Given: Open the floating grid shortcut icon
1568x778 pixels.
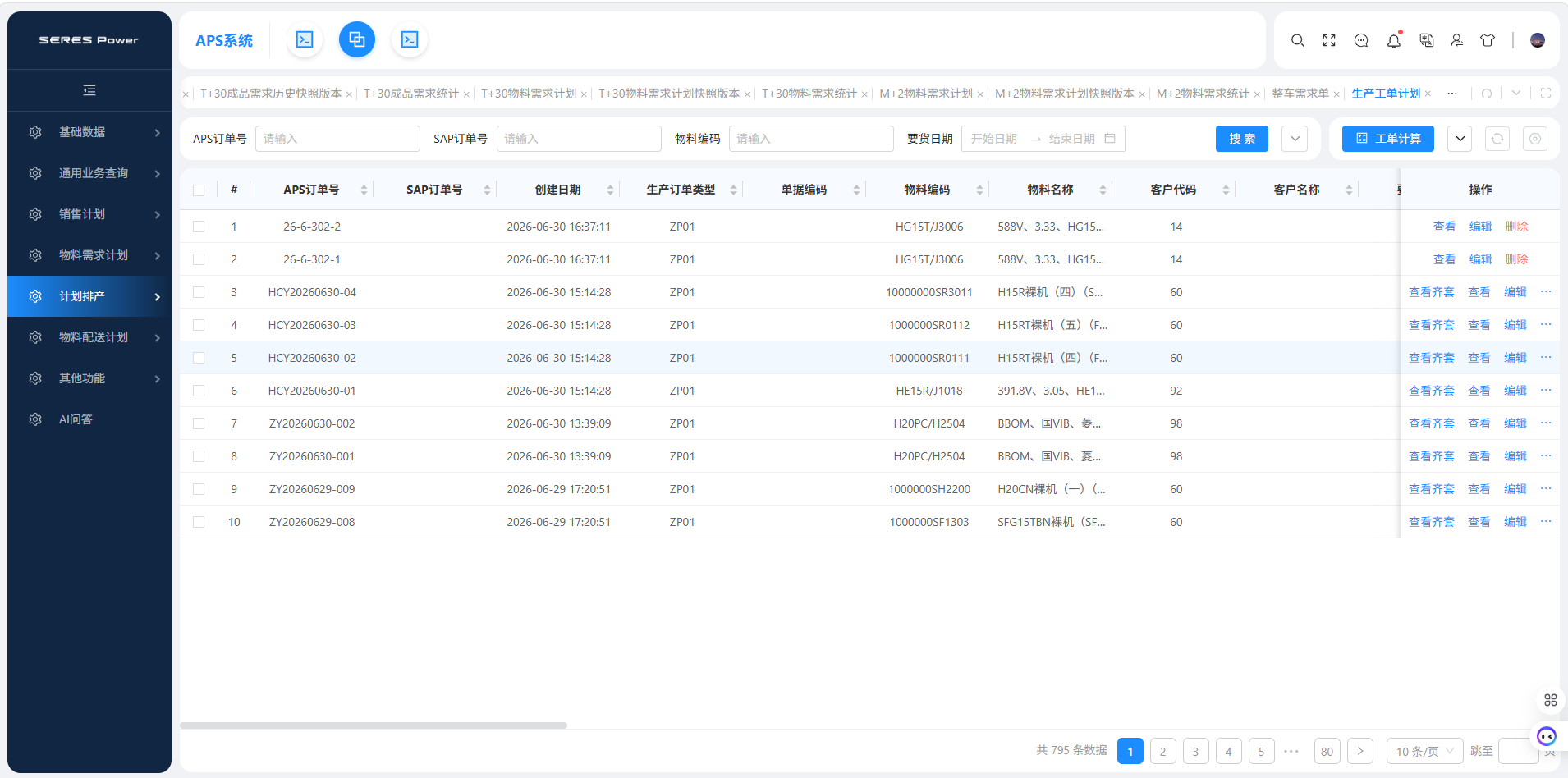Looking at the screenshot, I should (1551, 700).
